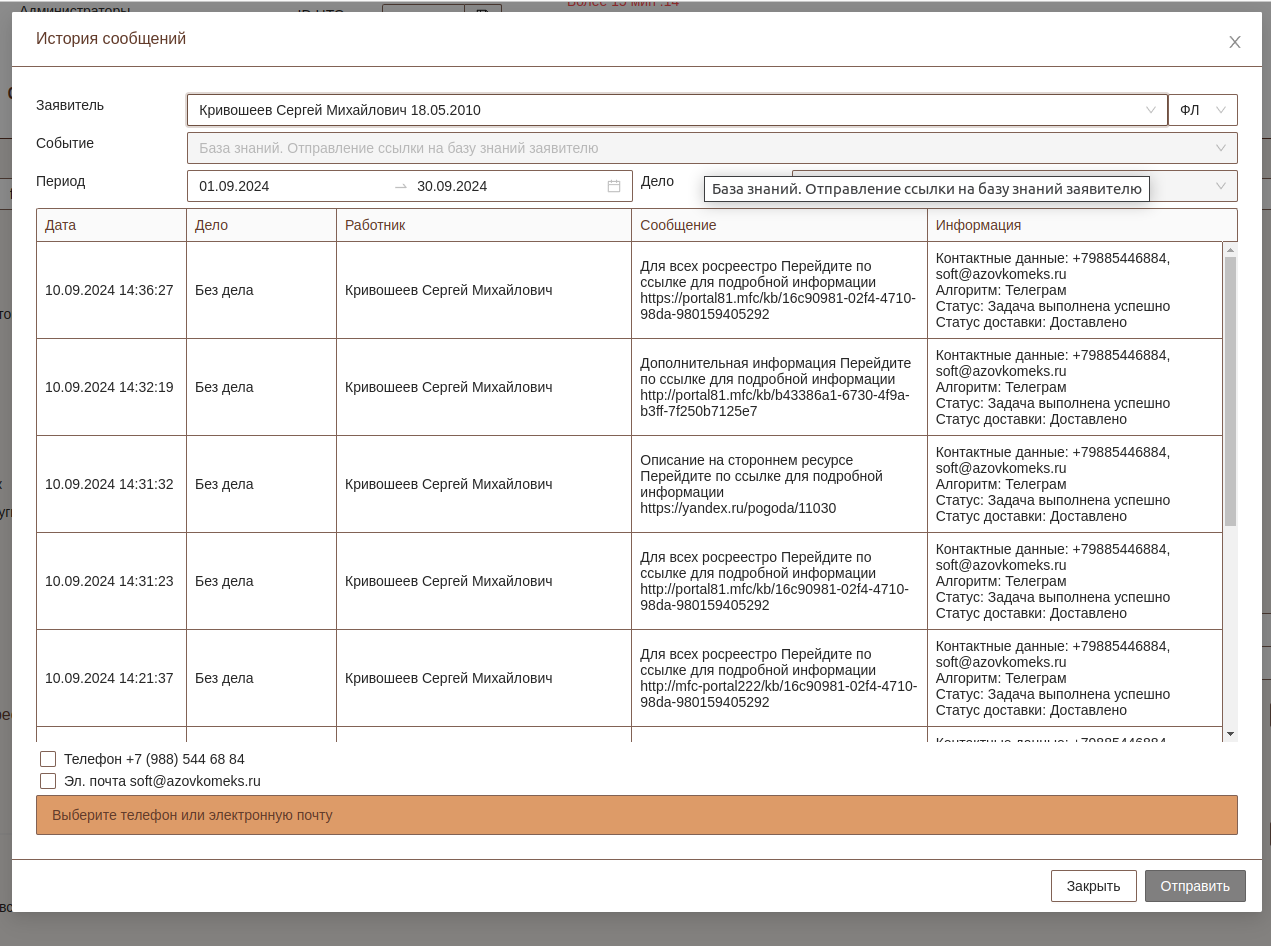Screen dimensions: 1271x946
Task: Enable the Телефон +7 (988) 544 68 84 checkbox
Action: pyautogui.click(x=48, y=759)
